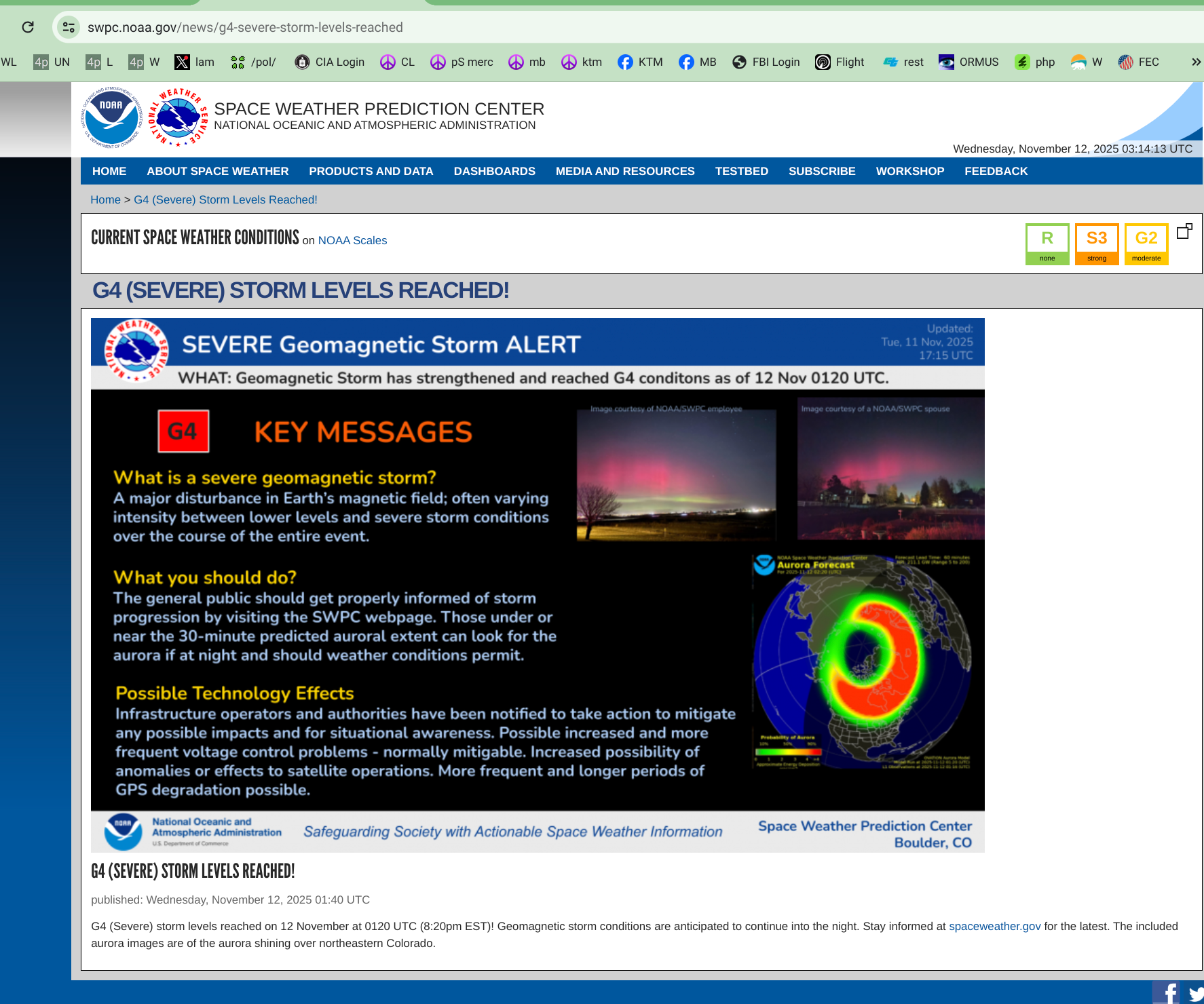This screenshot has width=1204, height=1004.
Task: Open the MB Facebook bookmark
Action: 698,62
